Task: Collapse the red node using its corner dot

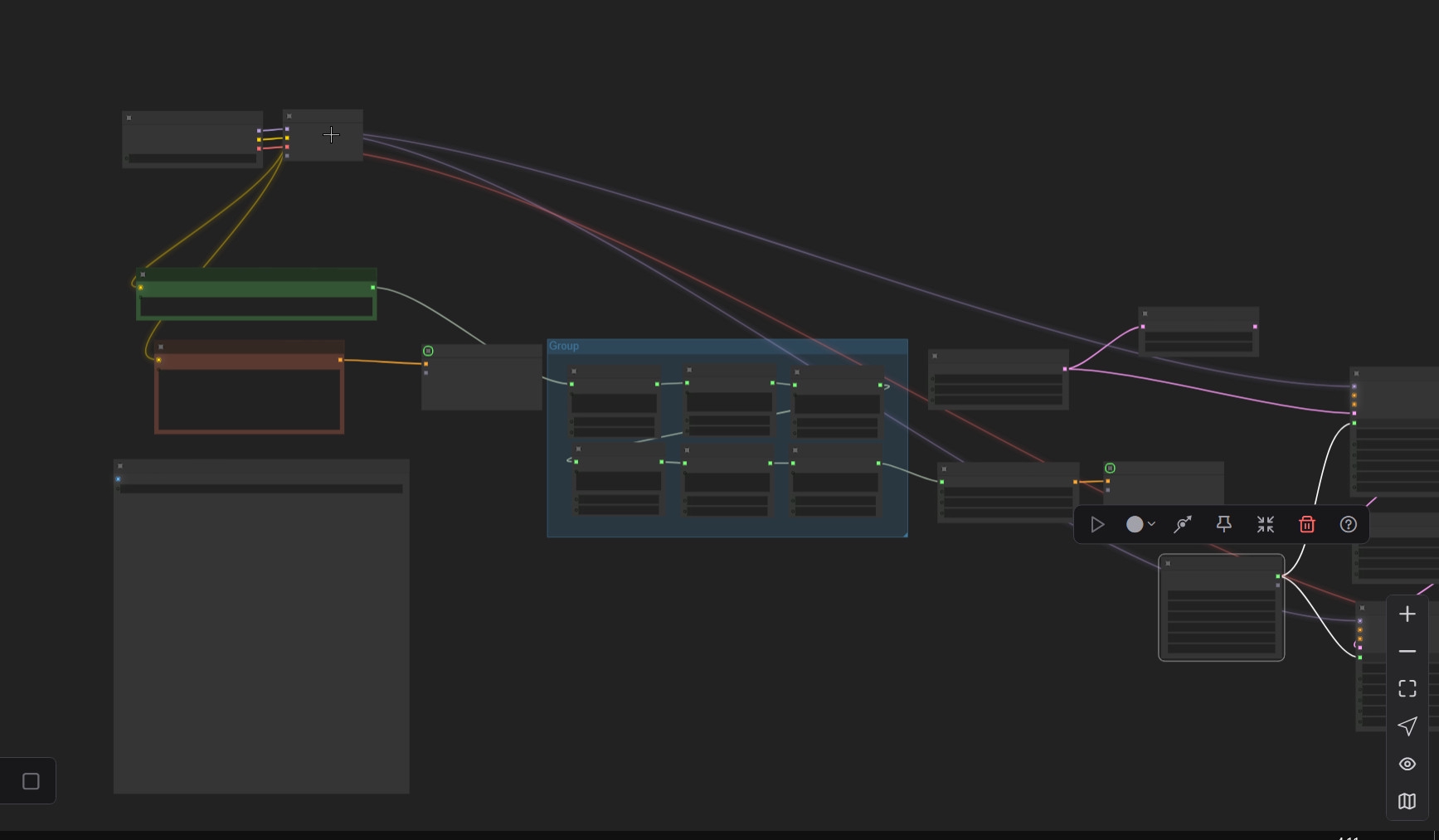Action: pyautogui.click(x=161, y=347)
